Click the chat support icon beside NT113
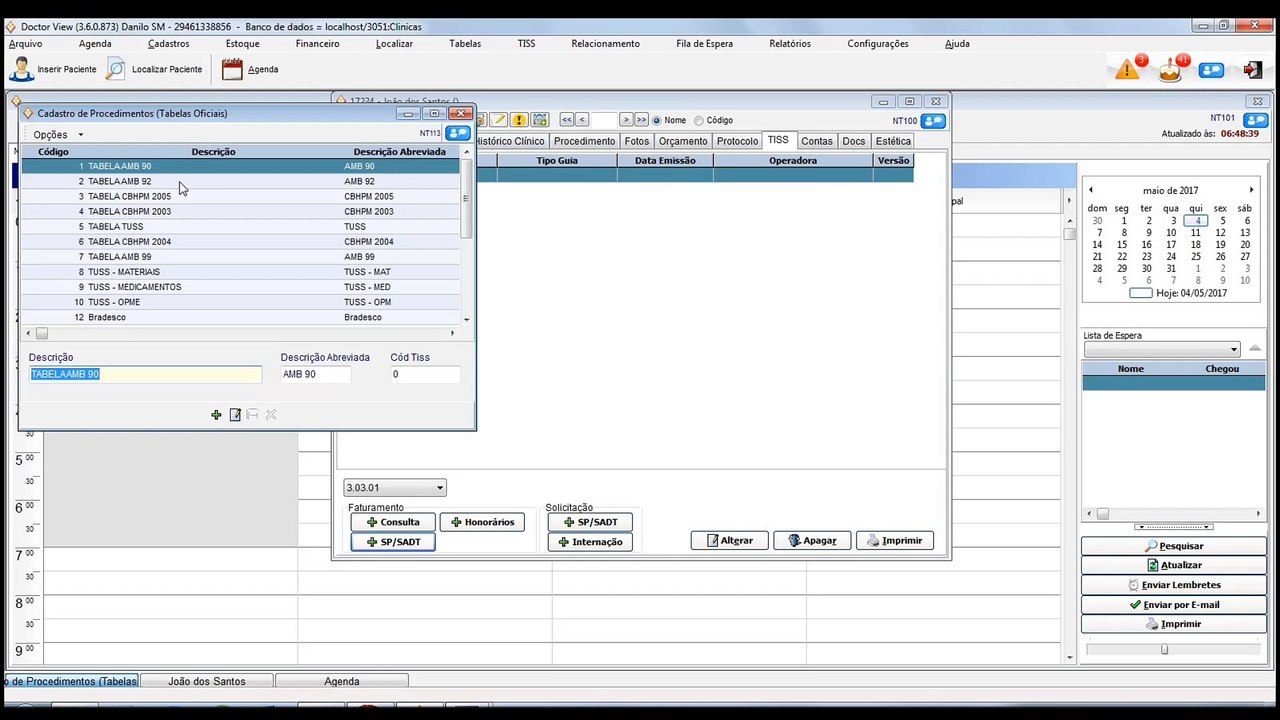The image size is (1280, 720). pos(458,133)
